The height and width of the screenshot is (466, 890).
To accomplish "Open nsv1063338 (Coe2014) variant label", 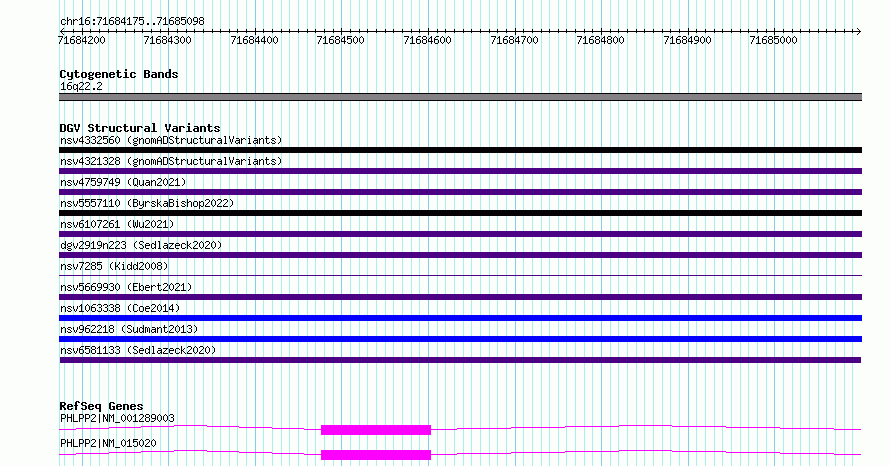I will click(x=120, y=308).
